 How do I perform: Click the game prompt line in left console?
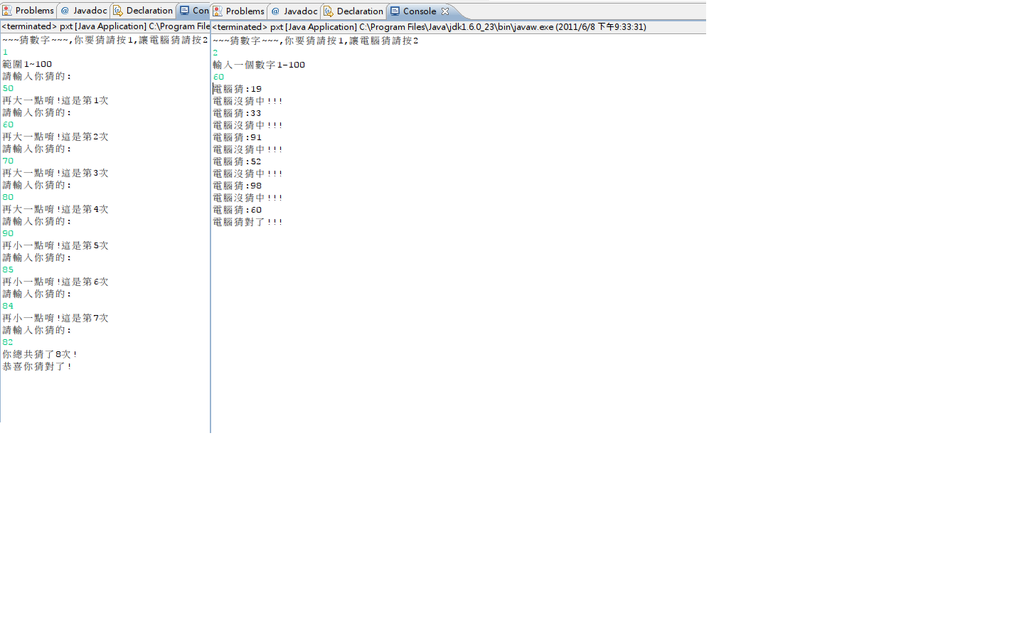(x=105, y=40)
